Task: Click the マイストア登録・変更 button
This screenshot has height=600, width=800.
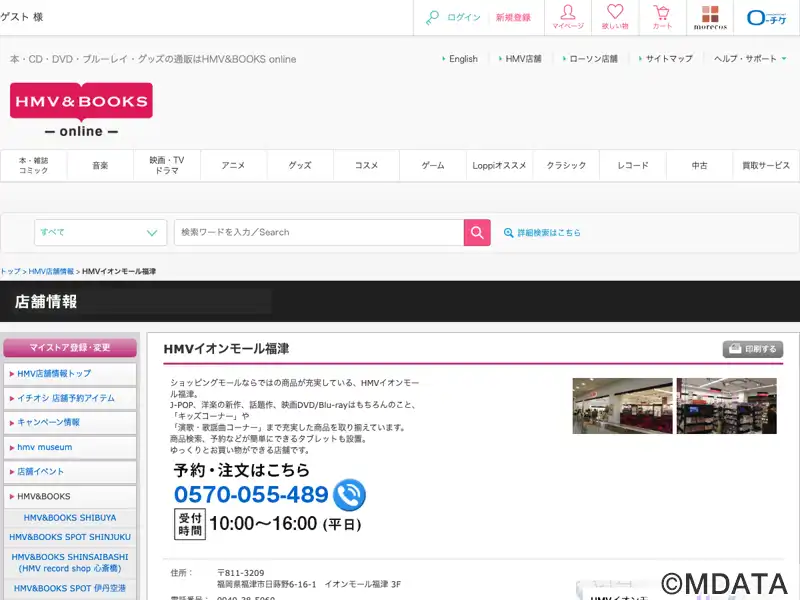Action: (70, 348)
